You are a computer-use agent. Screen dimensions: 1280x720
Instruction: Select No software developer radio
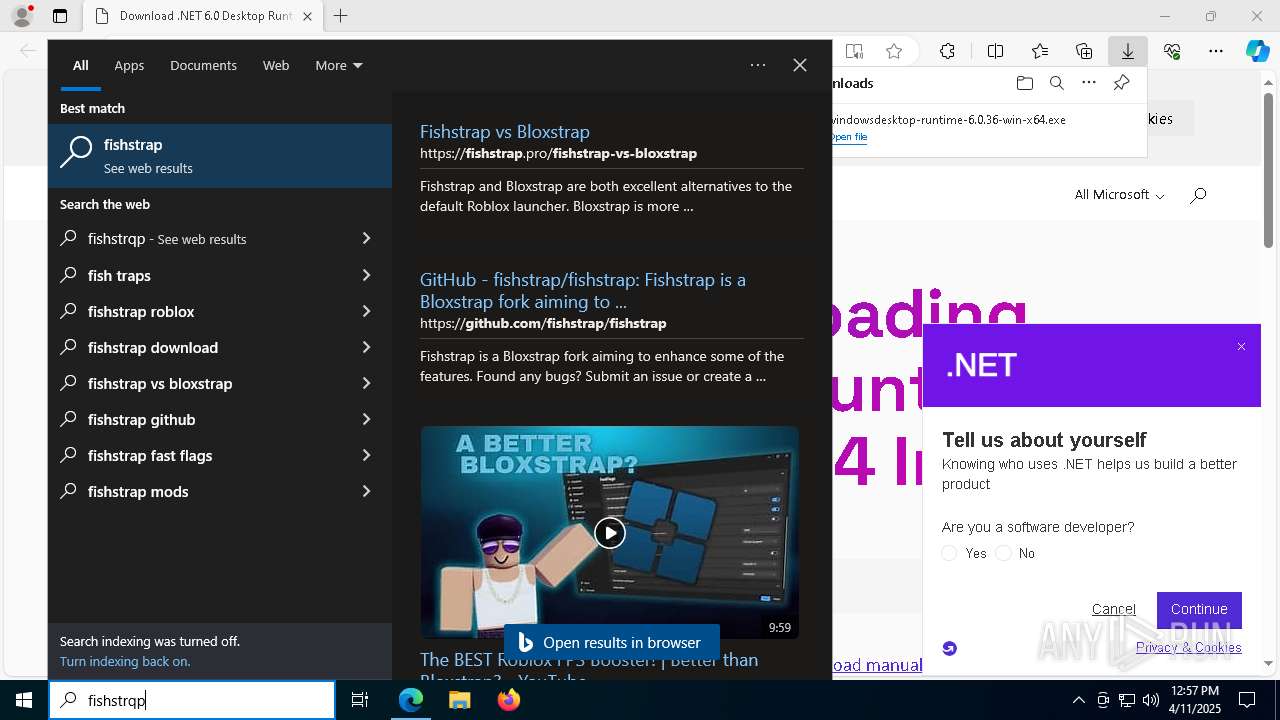pos(1004,553)
